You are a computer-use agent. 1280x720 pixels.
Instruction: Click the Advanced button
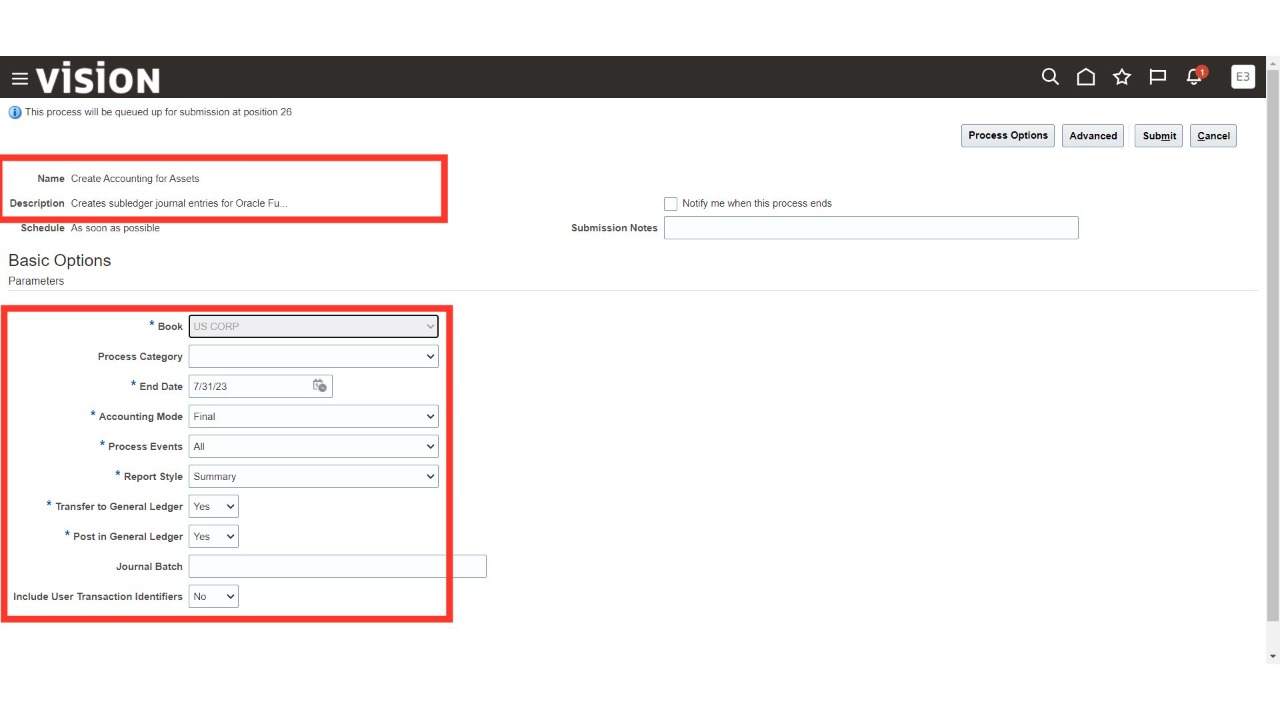click(1093, 136)
